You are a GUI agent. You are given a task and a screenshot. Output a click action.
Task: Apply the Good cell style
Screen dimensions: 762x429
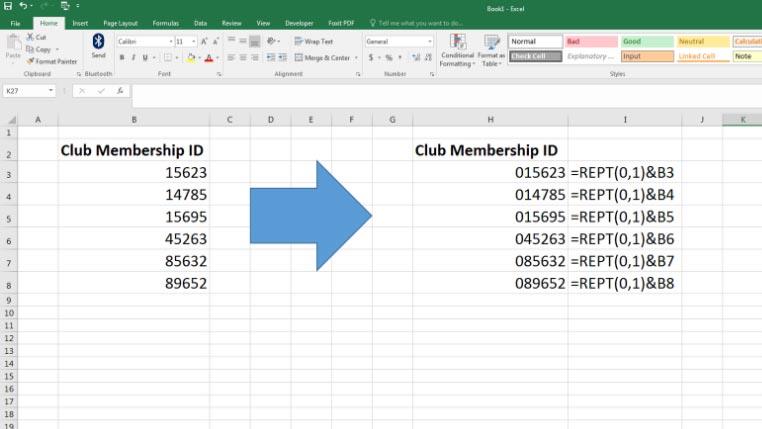coord(647,41)
